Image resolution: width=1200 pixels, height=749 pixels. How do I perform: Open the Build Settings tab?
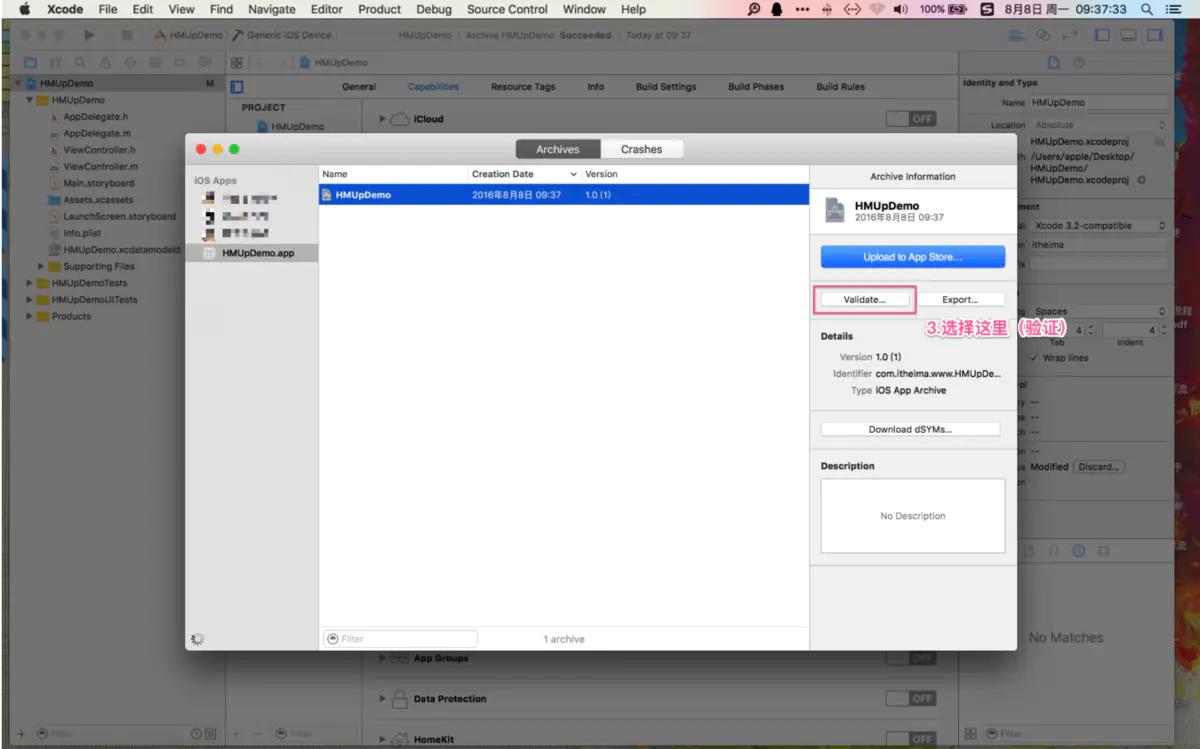tap(666, 87)
